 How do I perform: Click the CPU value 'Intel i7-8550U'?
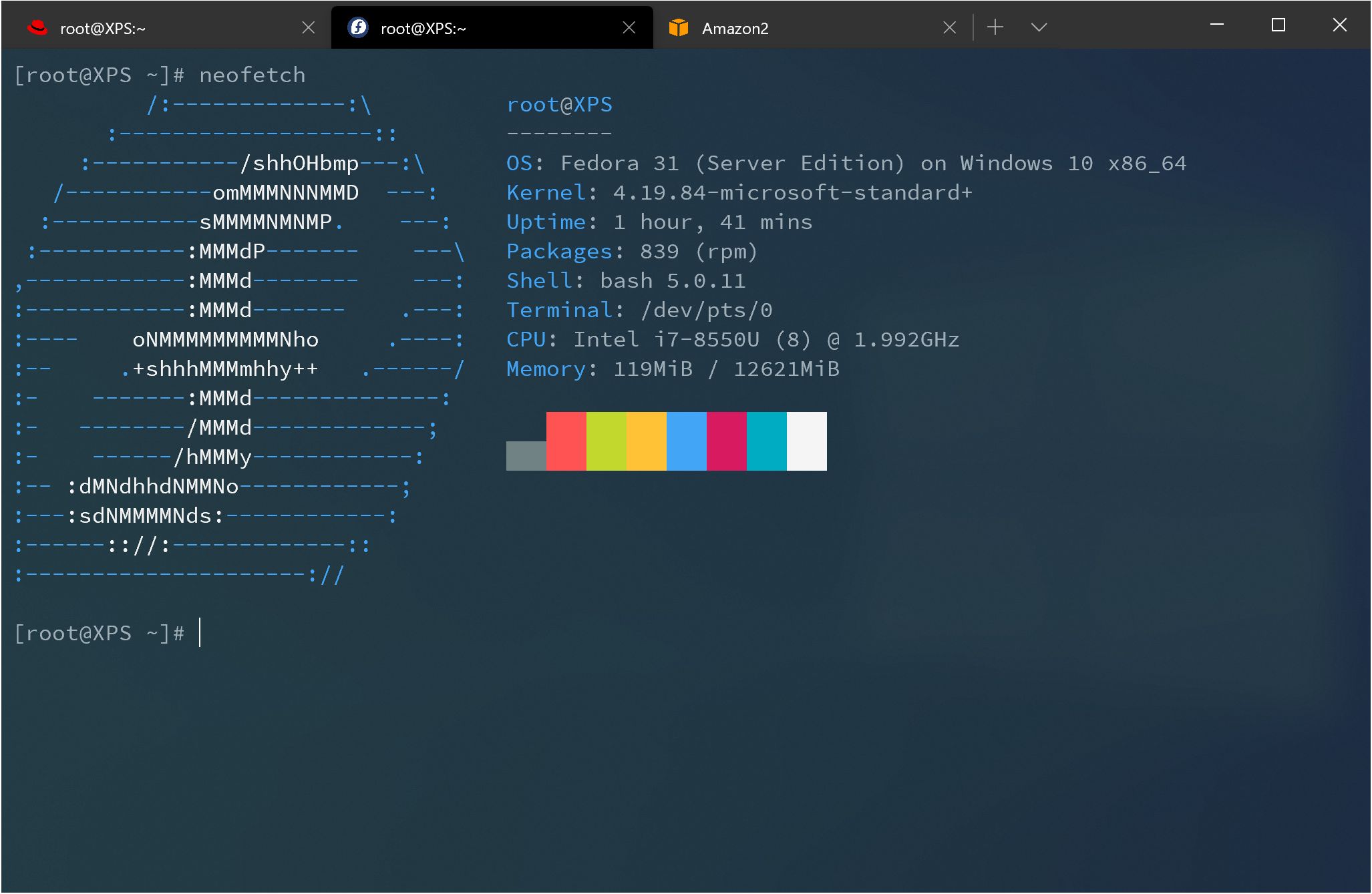point(666,340)
